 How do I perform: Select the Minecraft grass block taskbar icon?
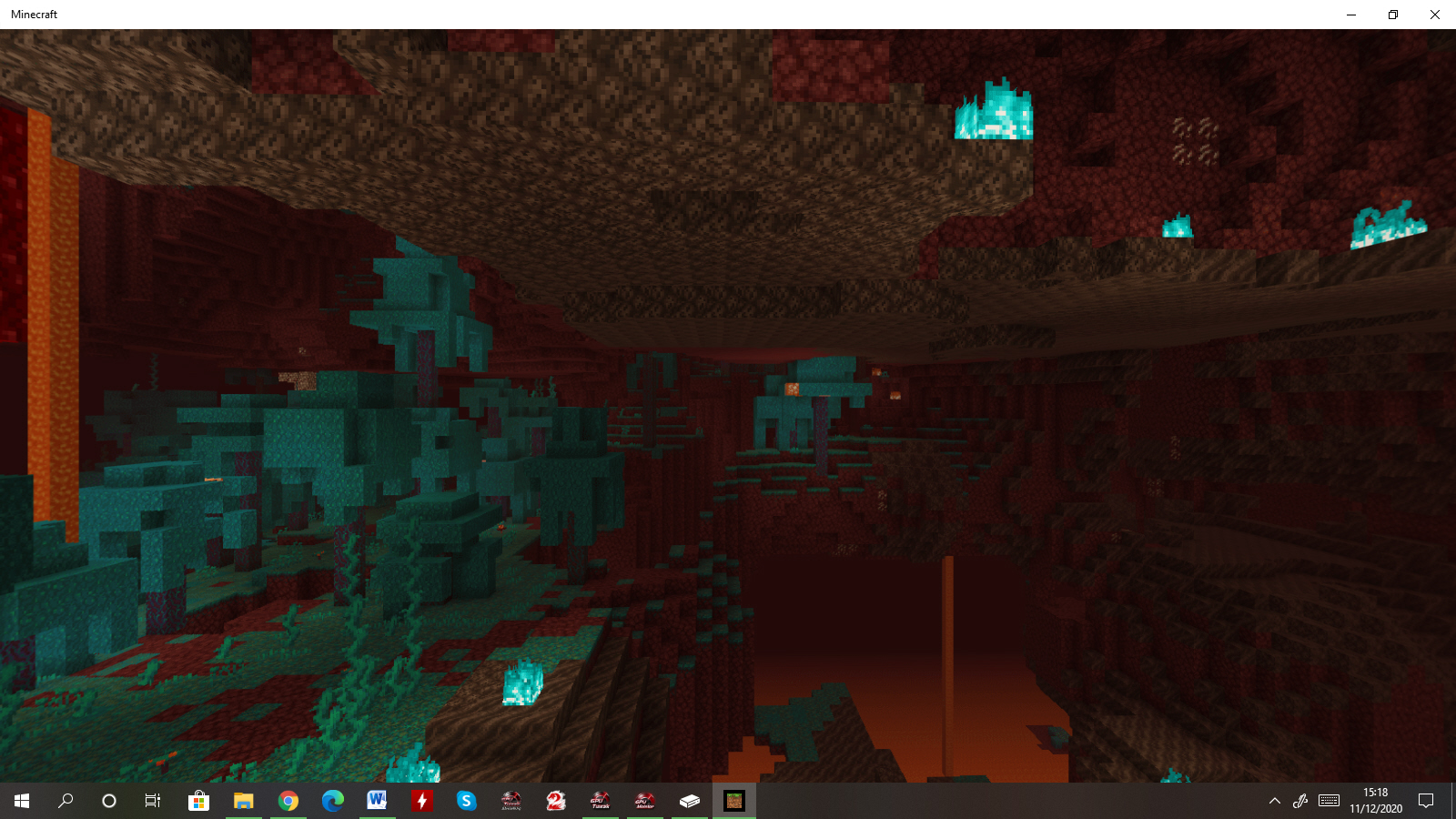(x=733, y=801)
